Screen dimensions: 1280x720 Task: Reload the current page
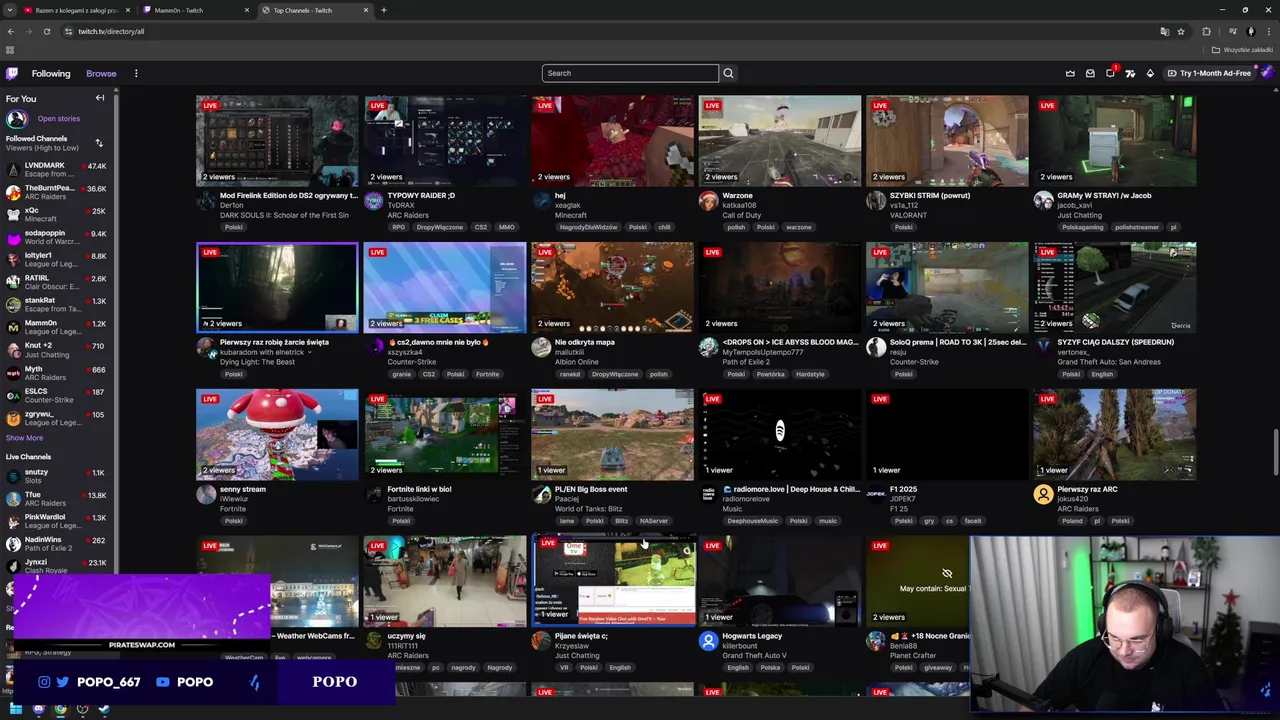46,31
